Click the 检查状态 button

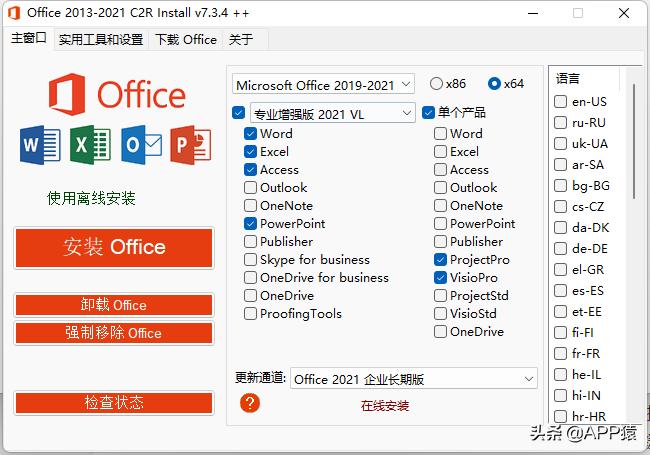tap(114, 403)
